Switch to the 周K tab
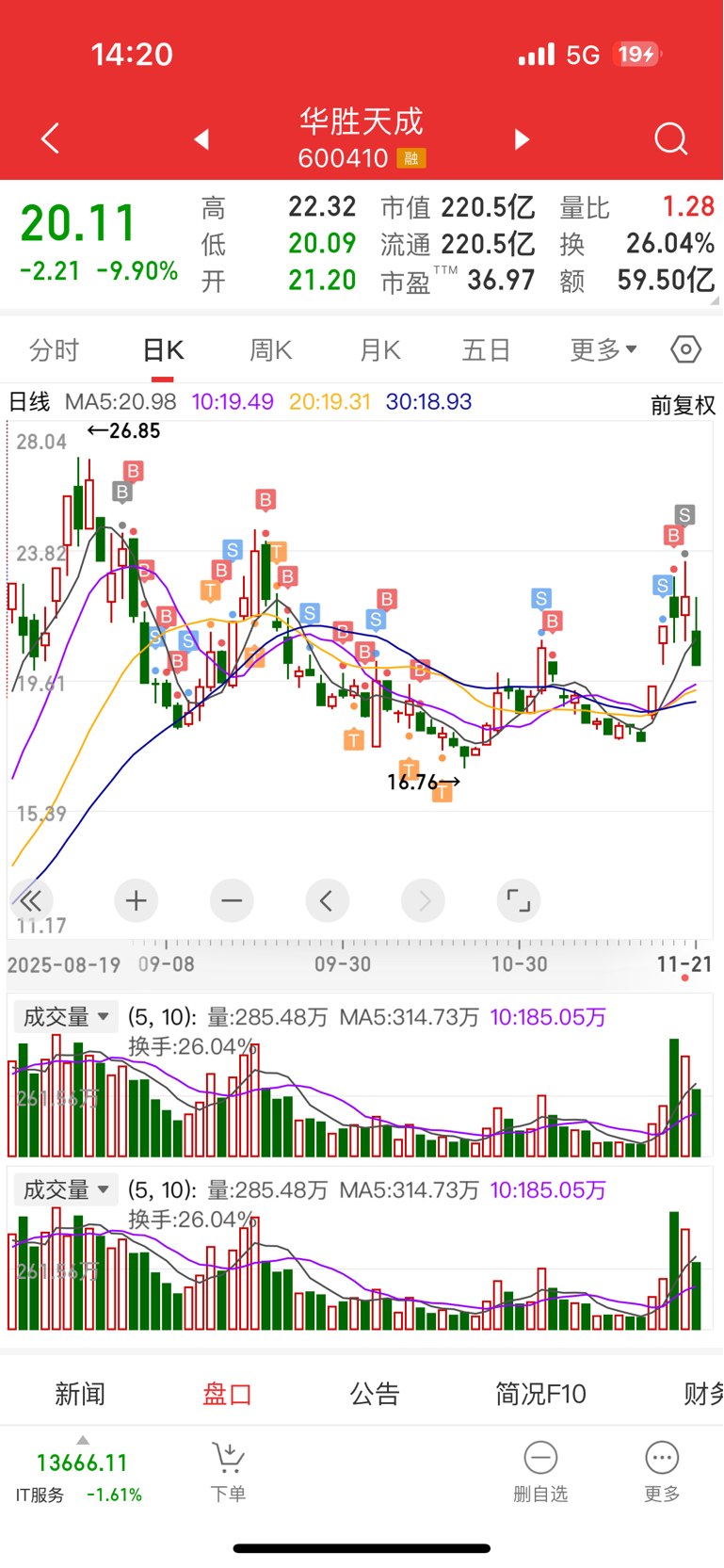The height and width of the screenshot is (1568, 724). tap(271, 350)
